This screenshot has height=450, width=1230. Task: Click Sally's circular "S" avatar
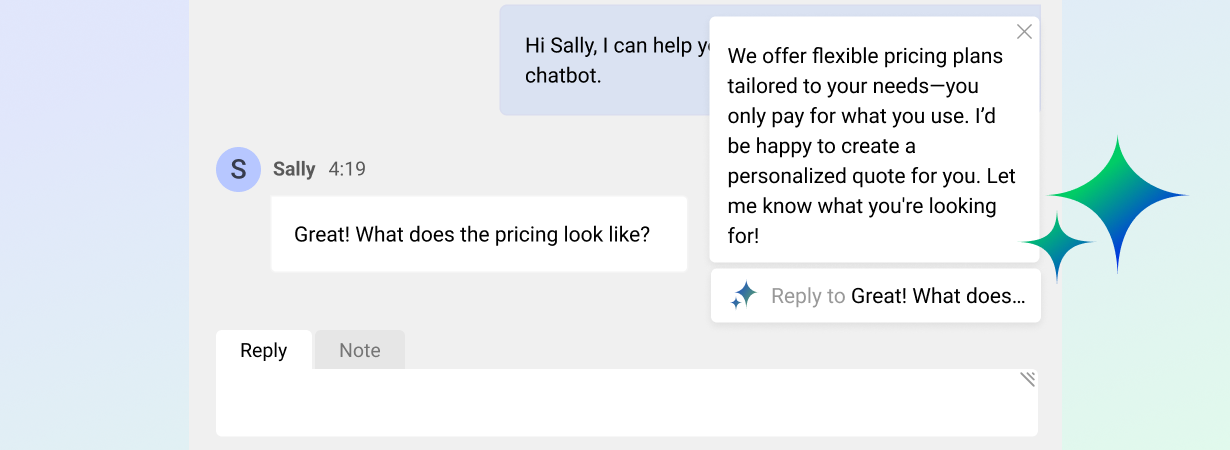tap(238, 169)
